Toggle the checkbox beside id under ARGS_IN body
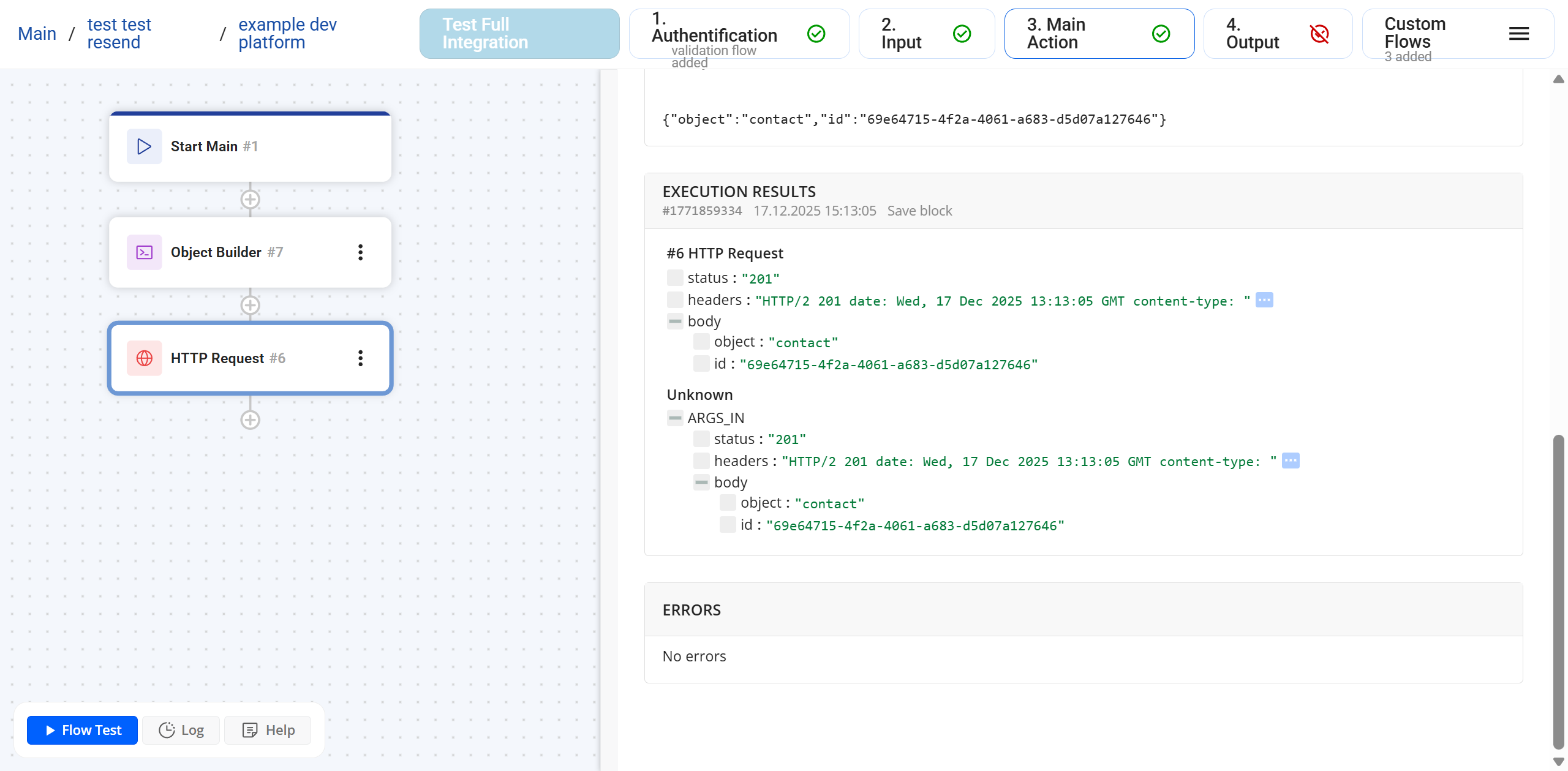Viewport: 1568px width, 771px height. coord(728,525)
